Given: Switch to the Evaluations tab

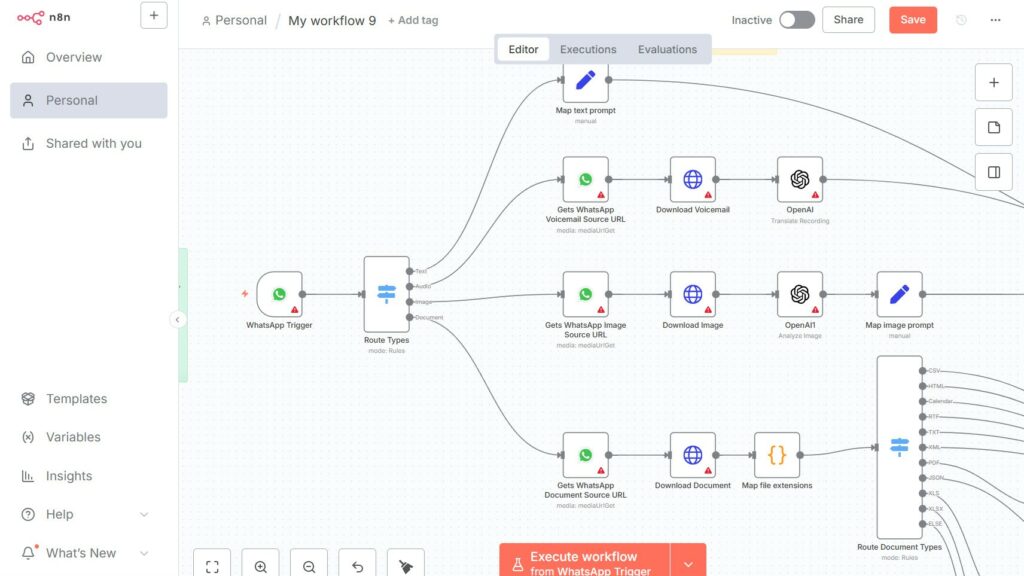Looking at the screenshot, I should 667,49.
